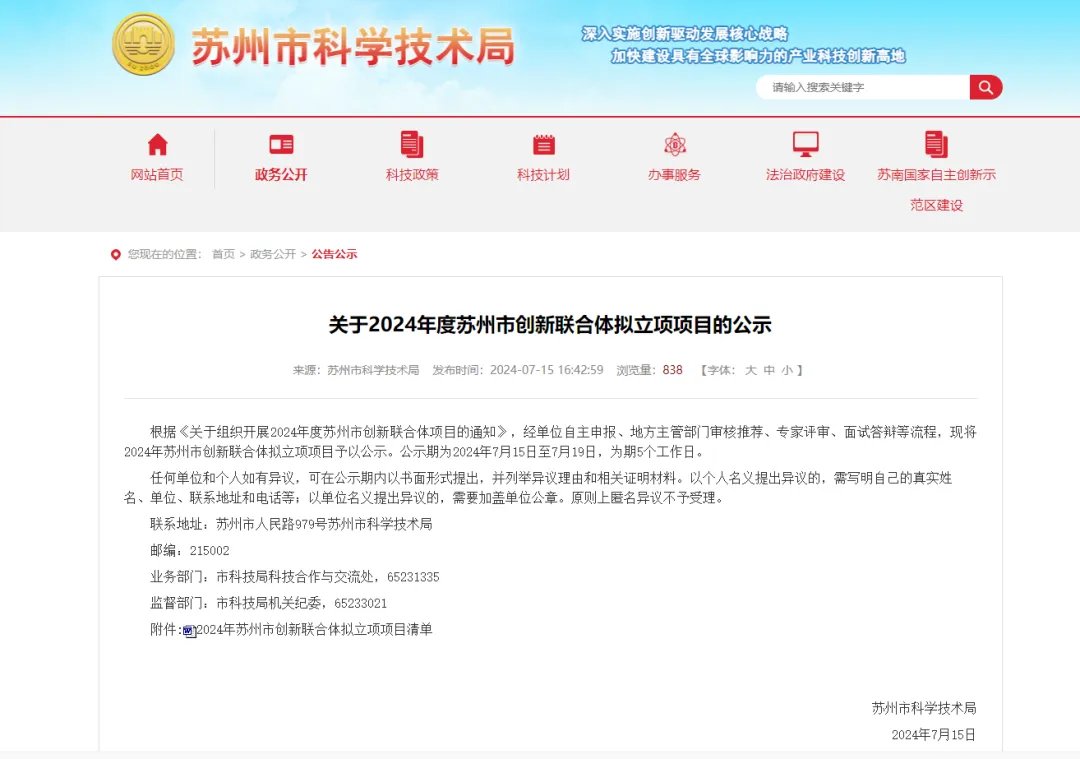The height and width of the screenshot is (759, 1080).
Task: Click the 法治政府建设 monitor icon
Action: pos(805,145)
